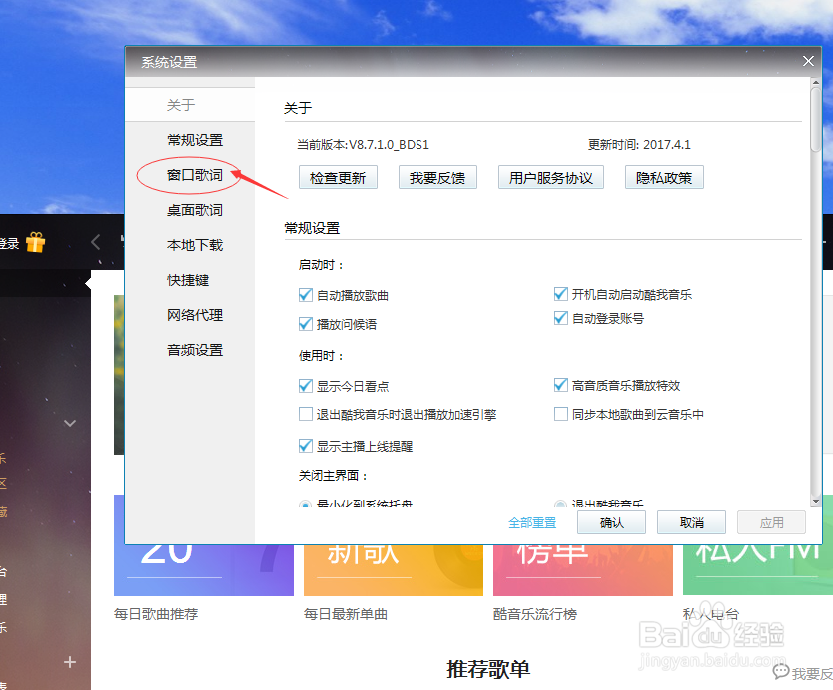Click the settings scrollbar down arrow
Image resolution: width=833 pixels, height=690 pixels.
pos(815,501)
